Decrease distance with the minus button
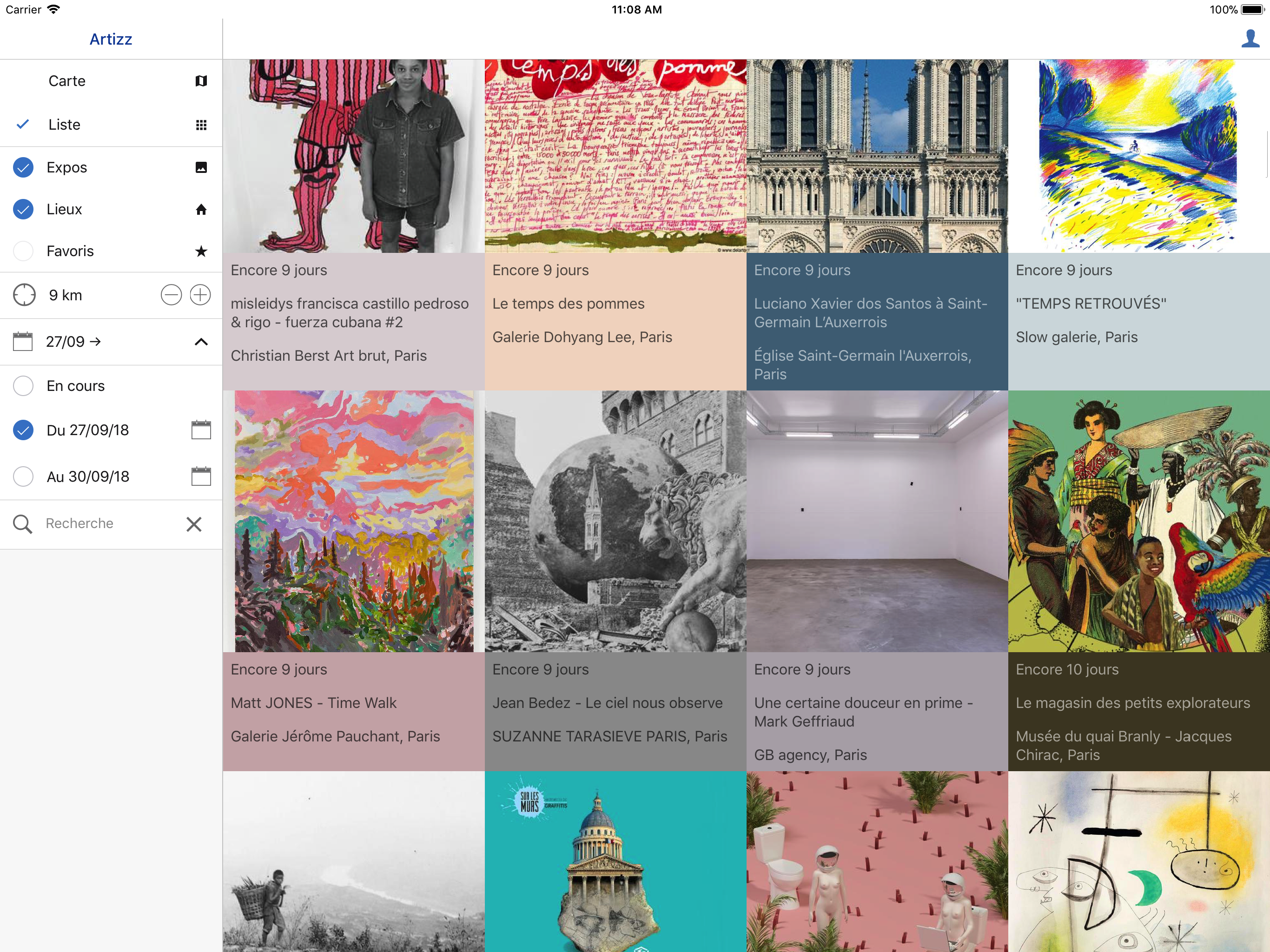1270x952 pixels. (171, 295)
